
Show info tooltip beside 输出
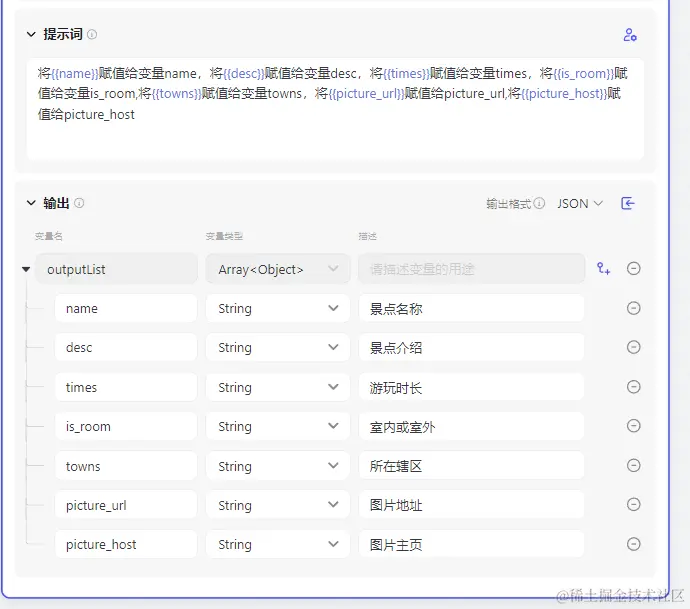(79, 203)
